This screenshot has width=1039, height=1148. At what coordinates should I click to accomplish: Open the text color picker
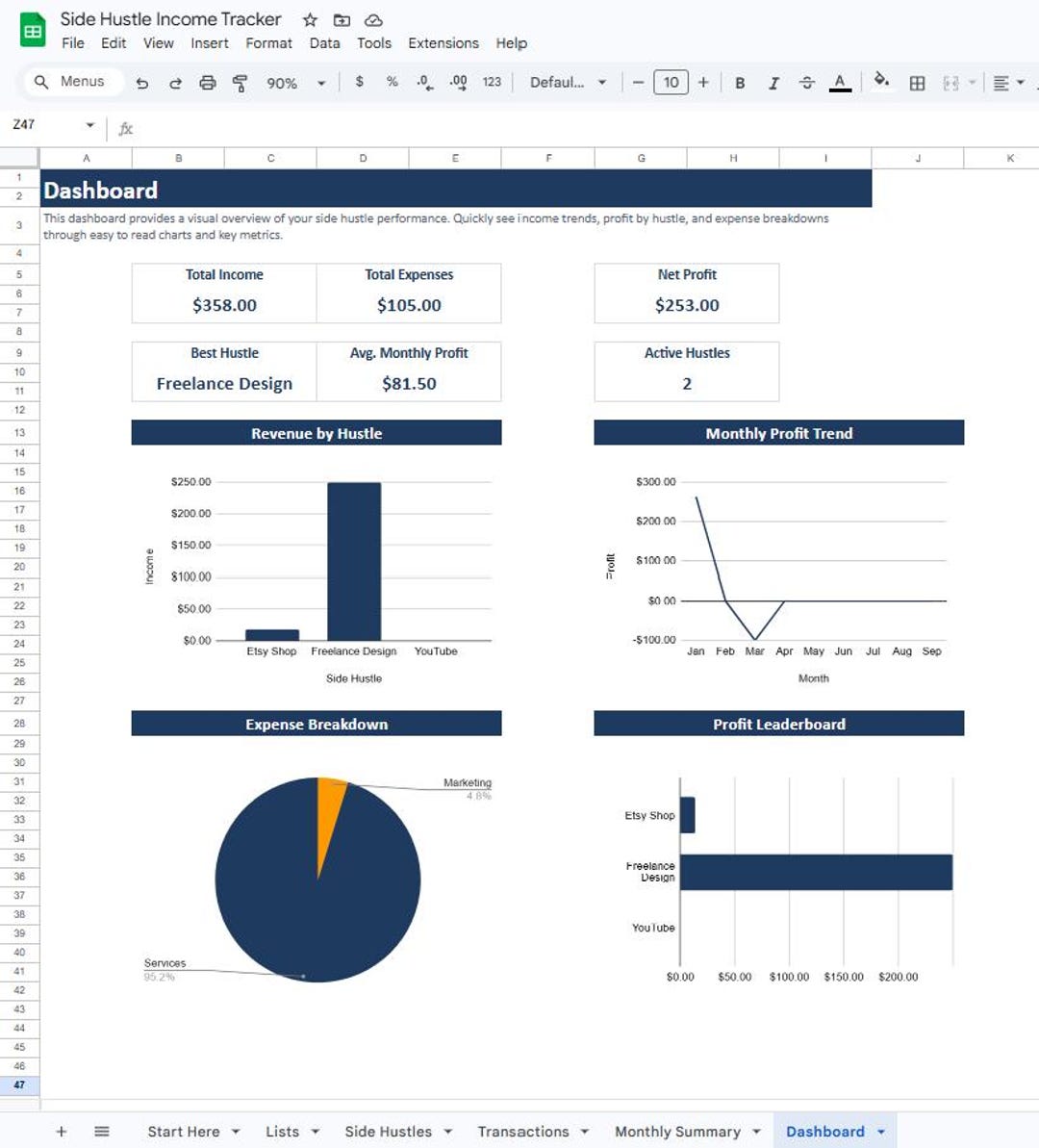(x=840, y=83)
